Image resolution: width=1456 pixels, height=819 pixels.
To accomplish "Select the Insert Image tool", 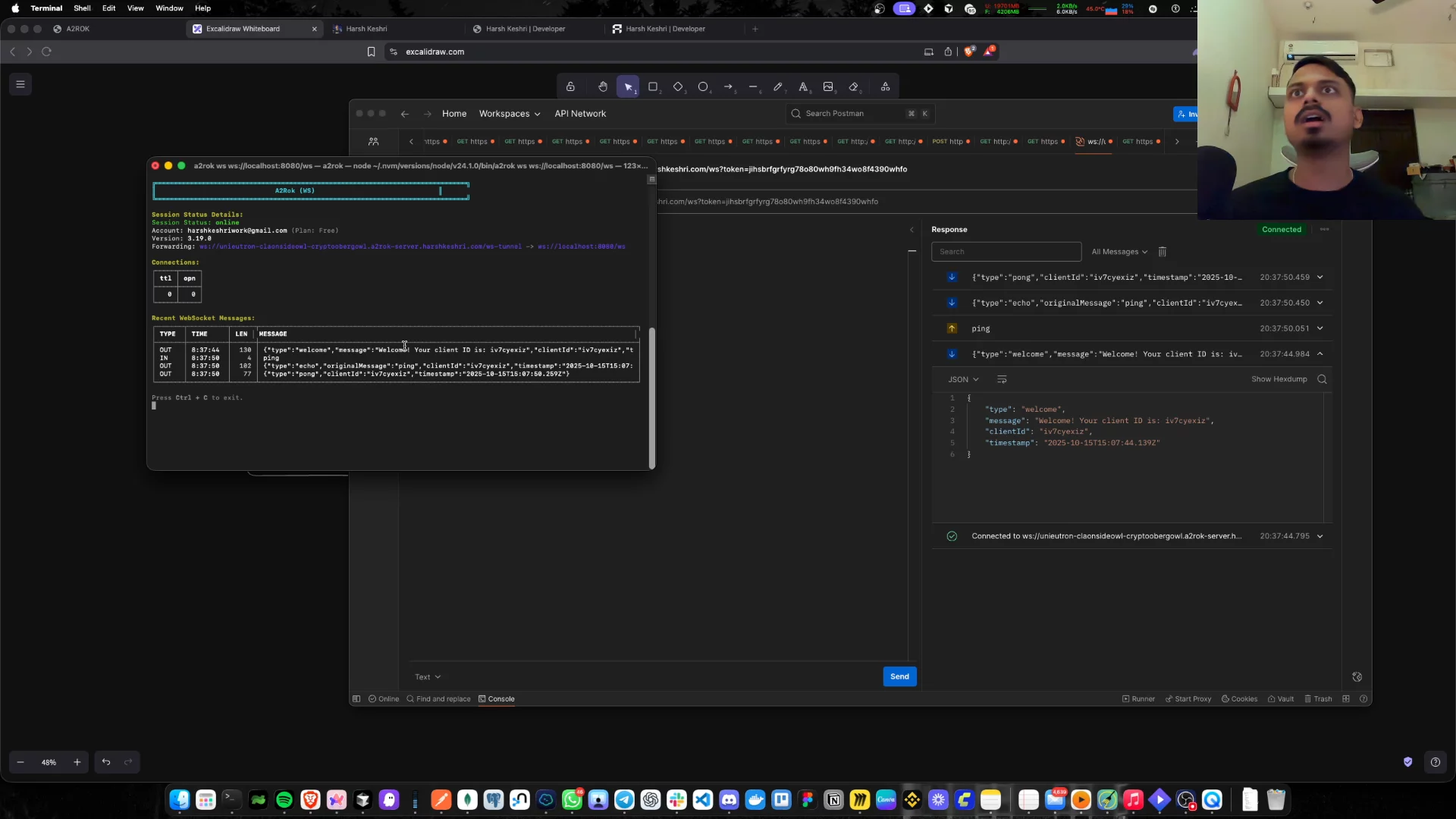I will point(828,86).
